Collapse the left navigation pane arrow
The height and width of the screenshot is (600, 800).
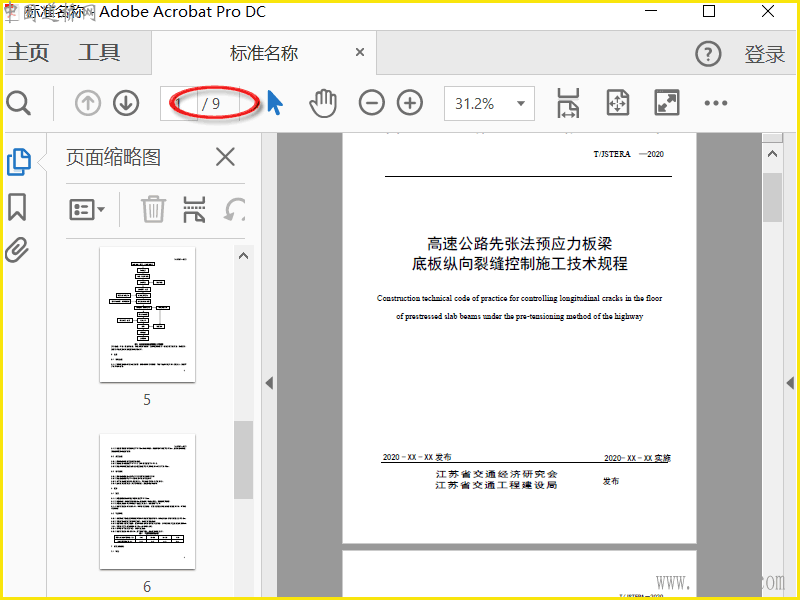coord(269,383)
